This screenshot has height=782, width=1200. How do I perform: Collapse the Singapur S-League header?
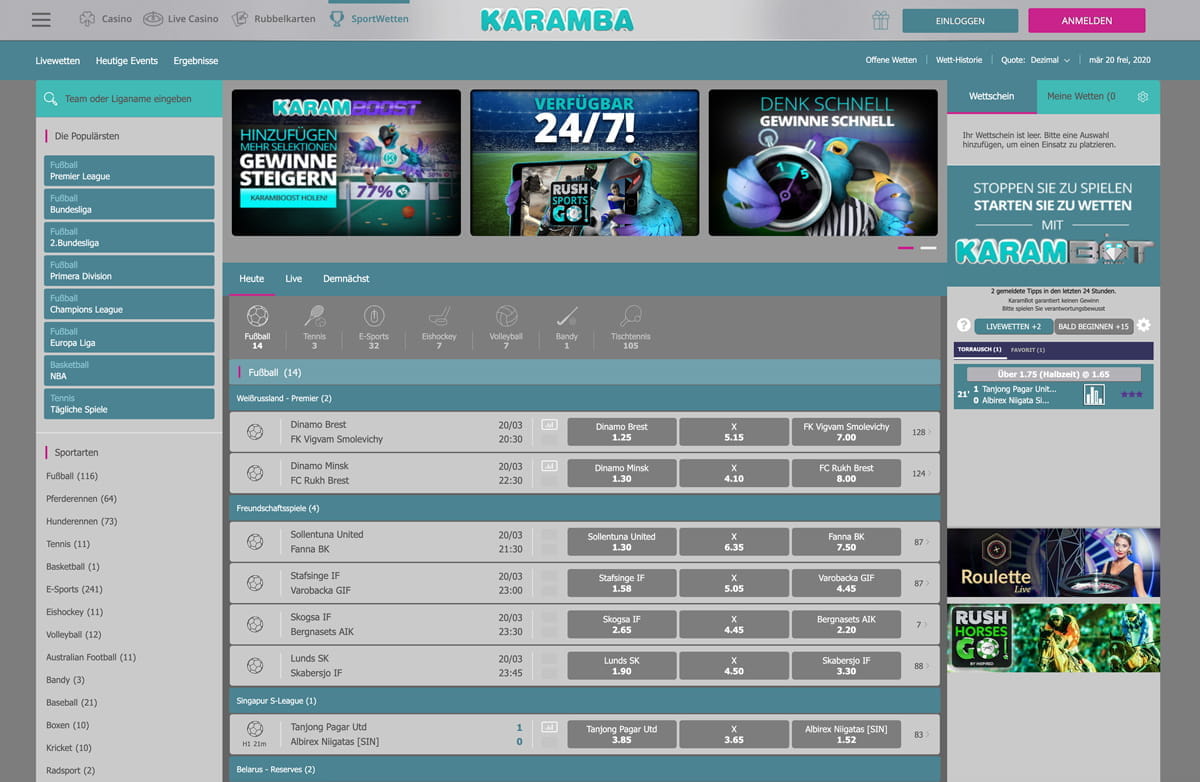pyautogui.click(x=585, y=701)
